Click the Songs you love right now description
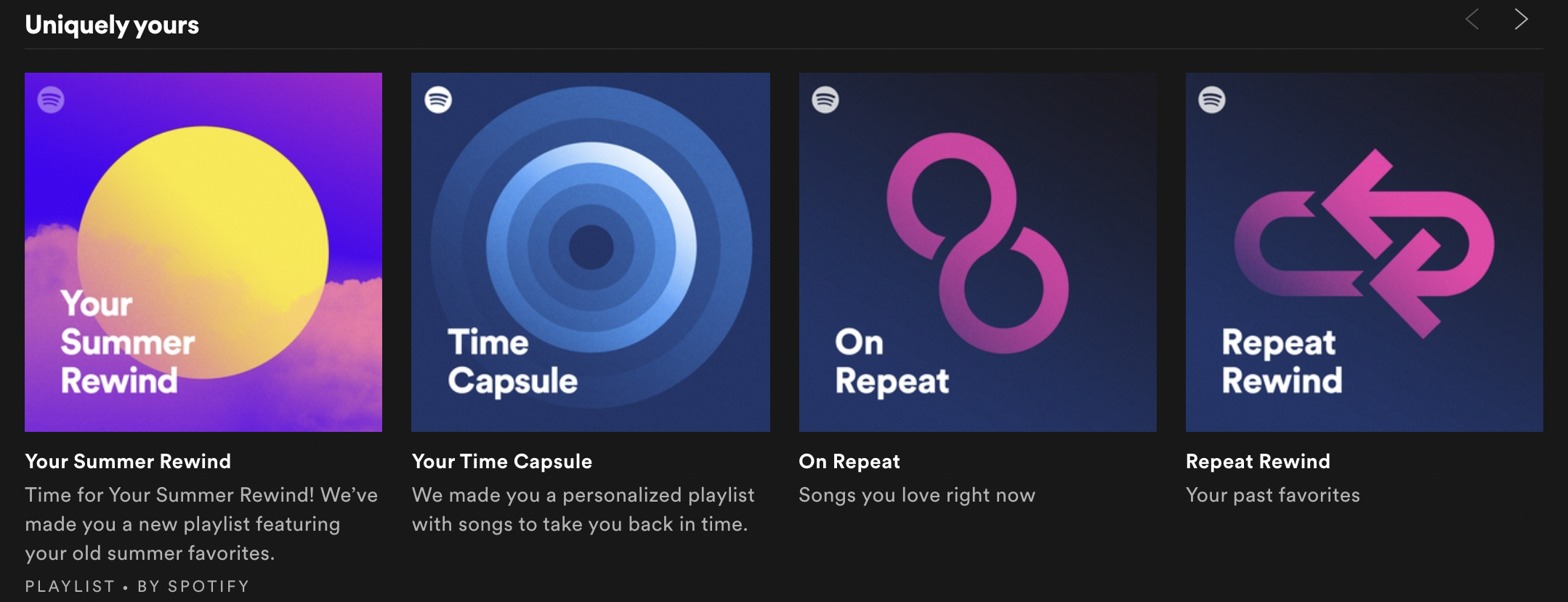This screenshot has height=602, width=1568. 917,495
